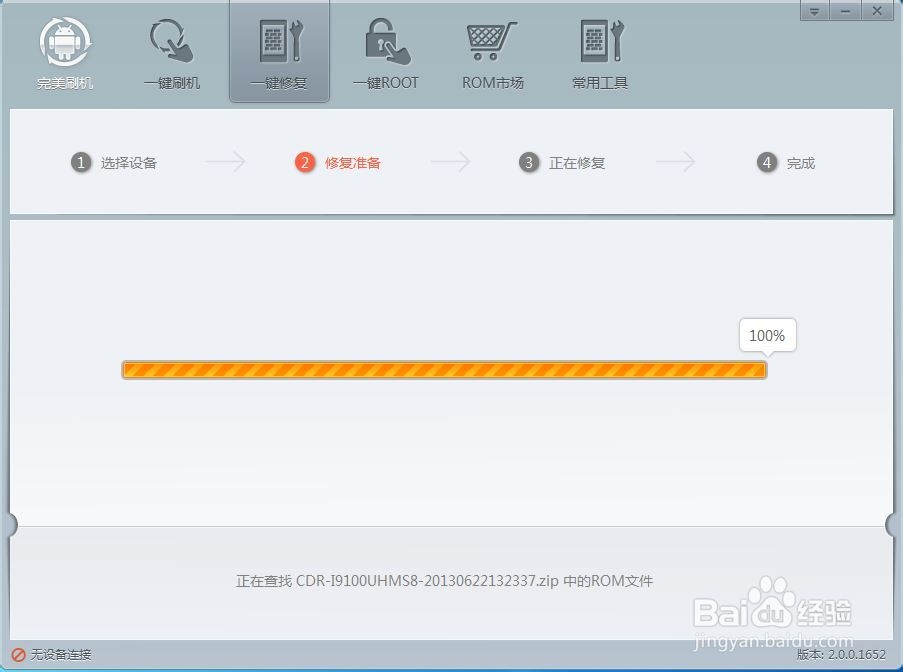This screenshot has width=903, height=672.
Task: Click the 100% progress tooltip
Action: coord(767,335)
